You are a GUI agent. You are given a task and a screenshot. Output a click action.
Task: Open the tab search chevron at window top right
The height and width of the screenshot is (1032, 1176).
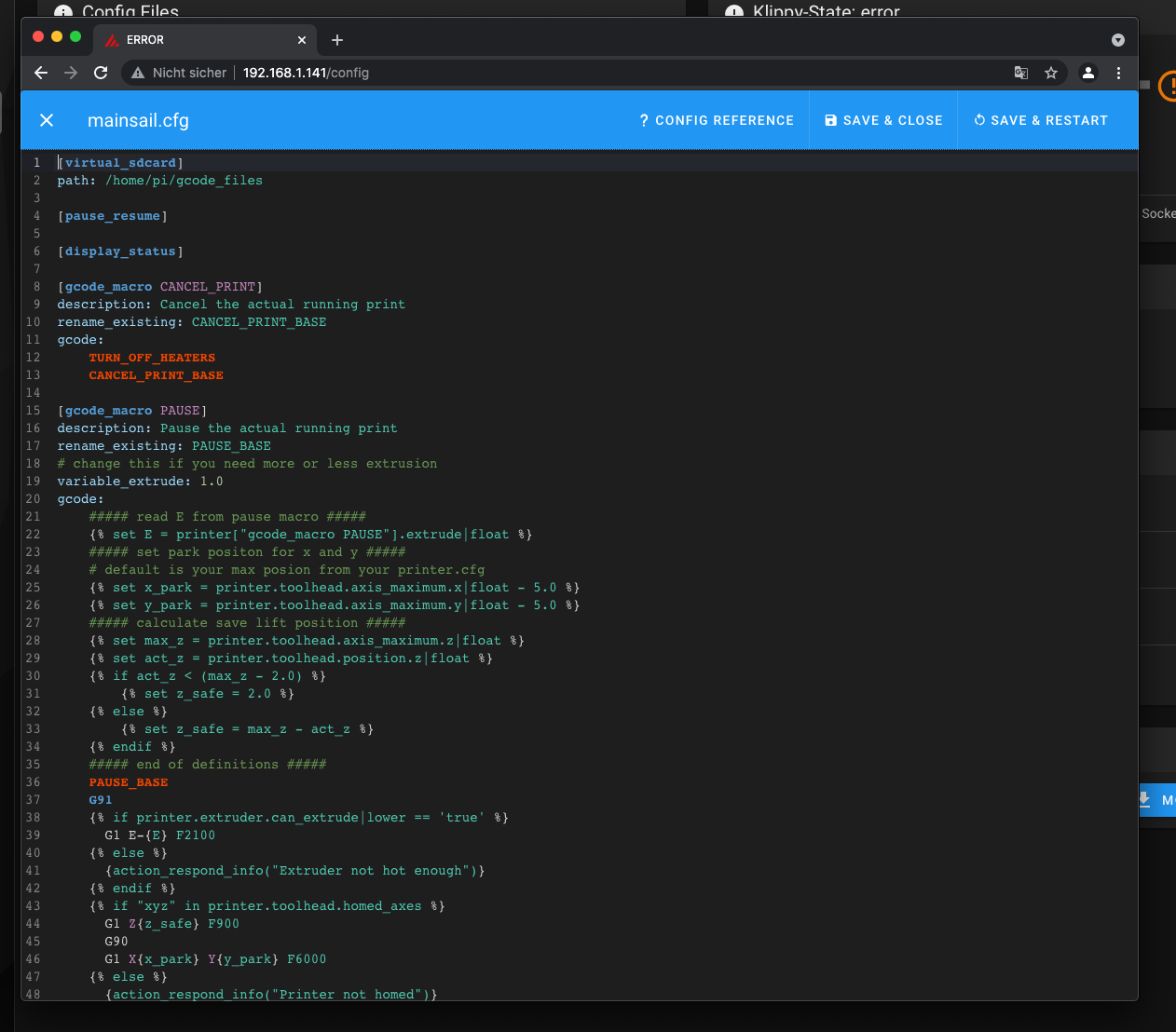tap(1117, 40)
